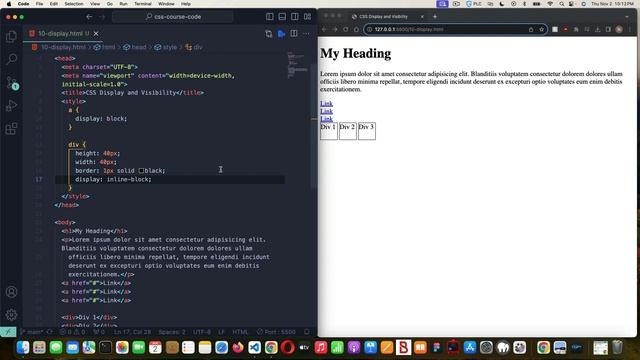Click the open changes icon in editor toolbar

coord(269,34)
